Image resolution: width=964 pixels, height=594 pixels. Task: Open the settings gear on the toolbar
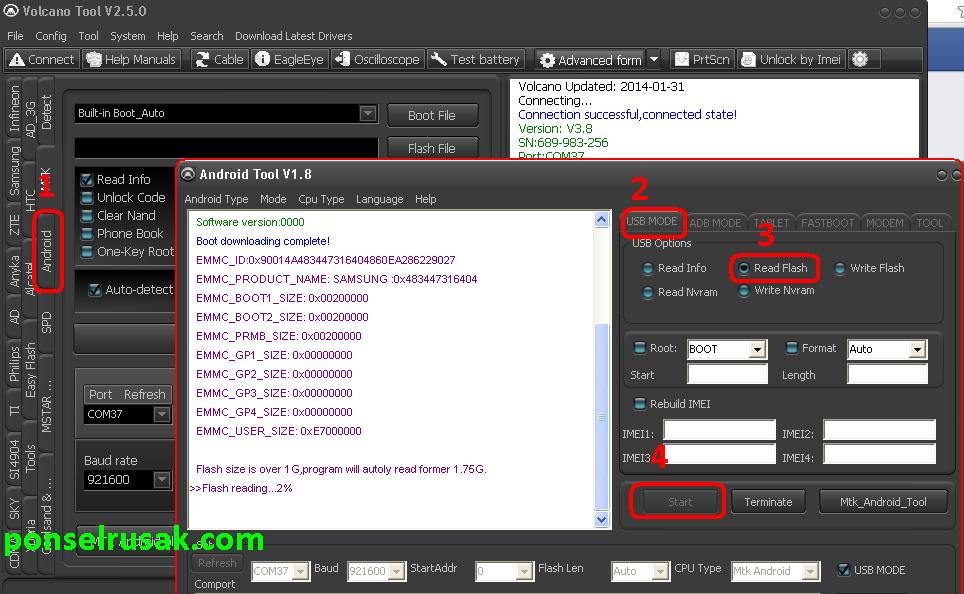point(862,59)
